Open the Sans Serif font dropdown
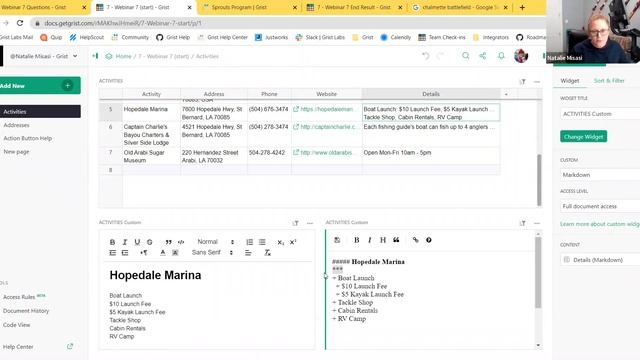 point(212,253)
